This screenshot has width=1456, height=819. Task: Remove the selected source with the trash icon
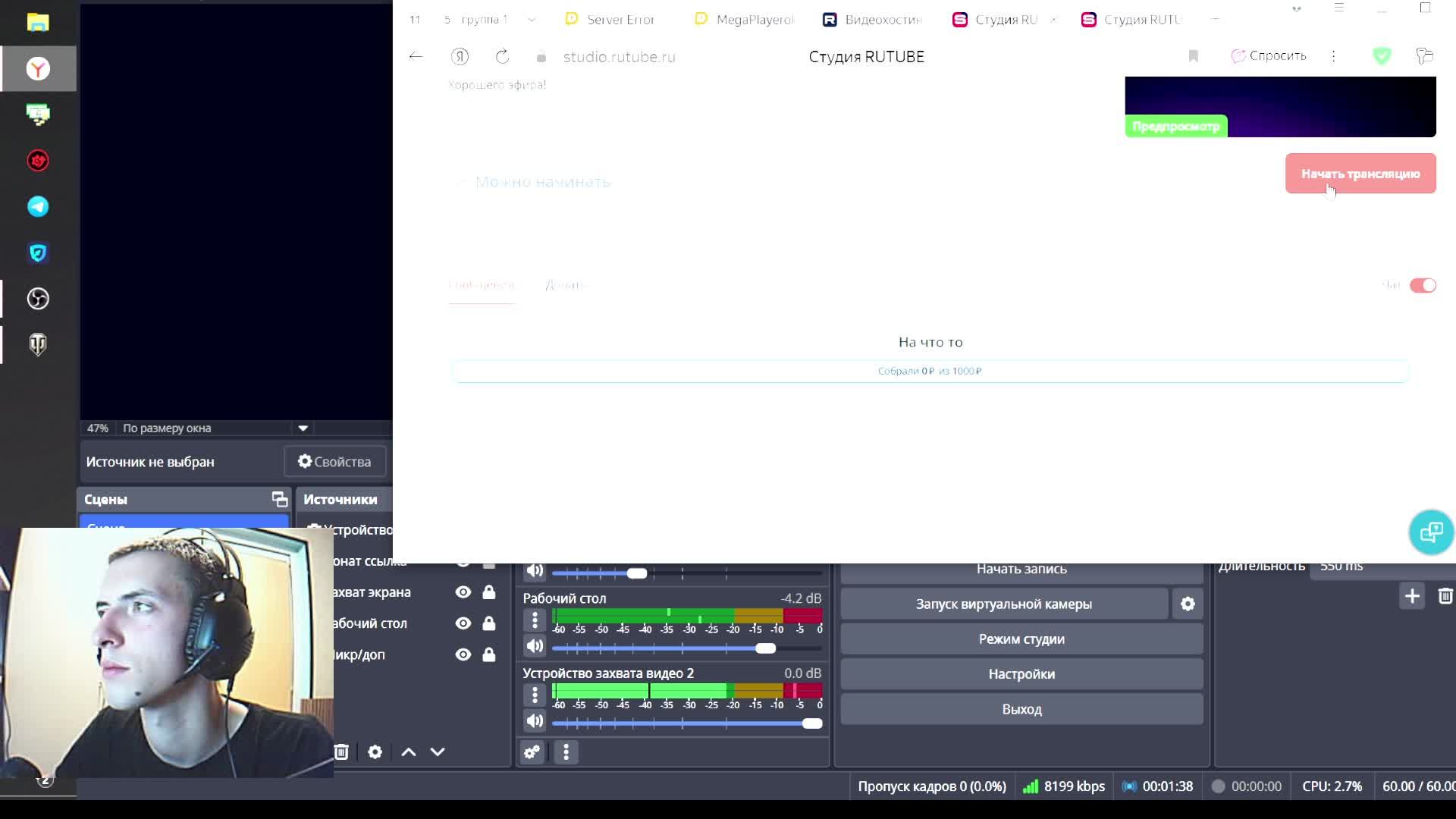[341, 752]
